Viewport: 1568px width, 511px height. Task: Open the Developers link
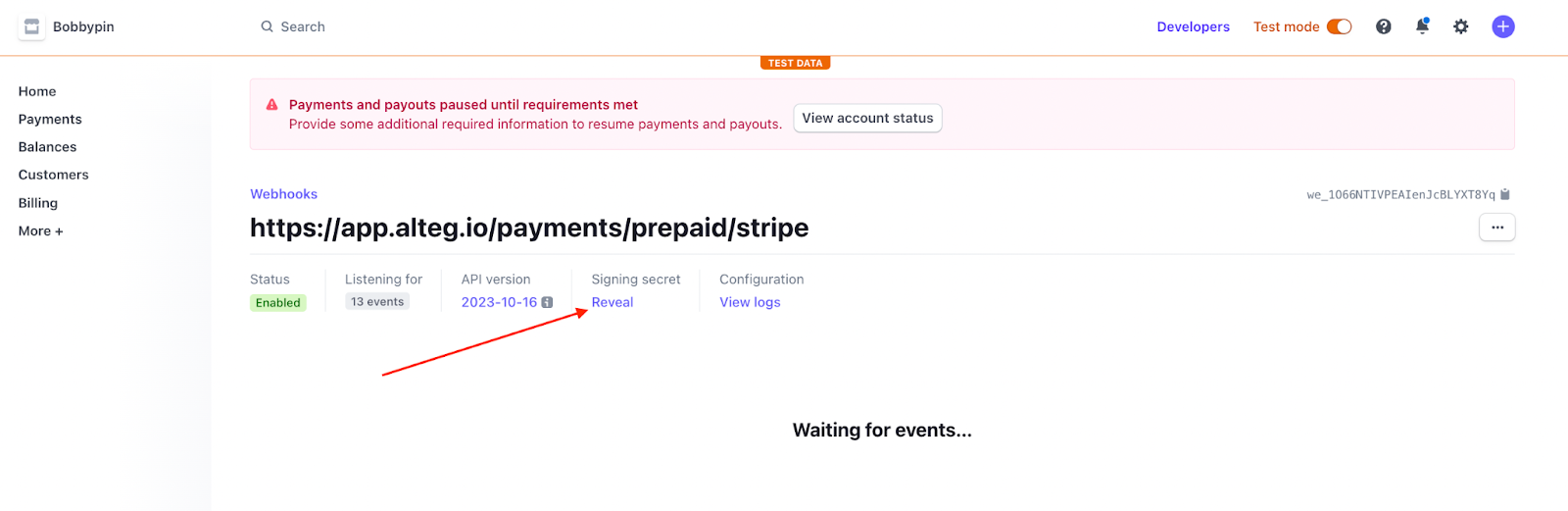1193,27
